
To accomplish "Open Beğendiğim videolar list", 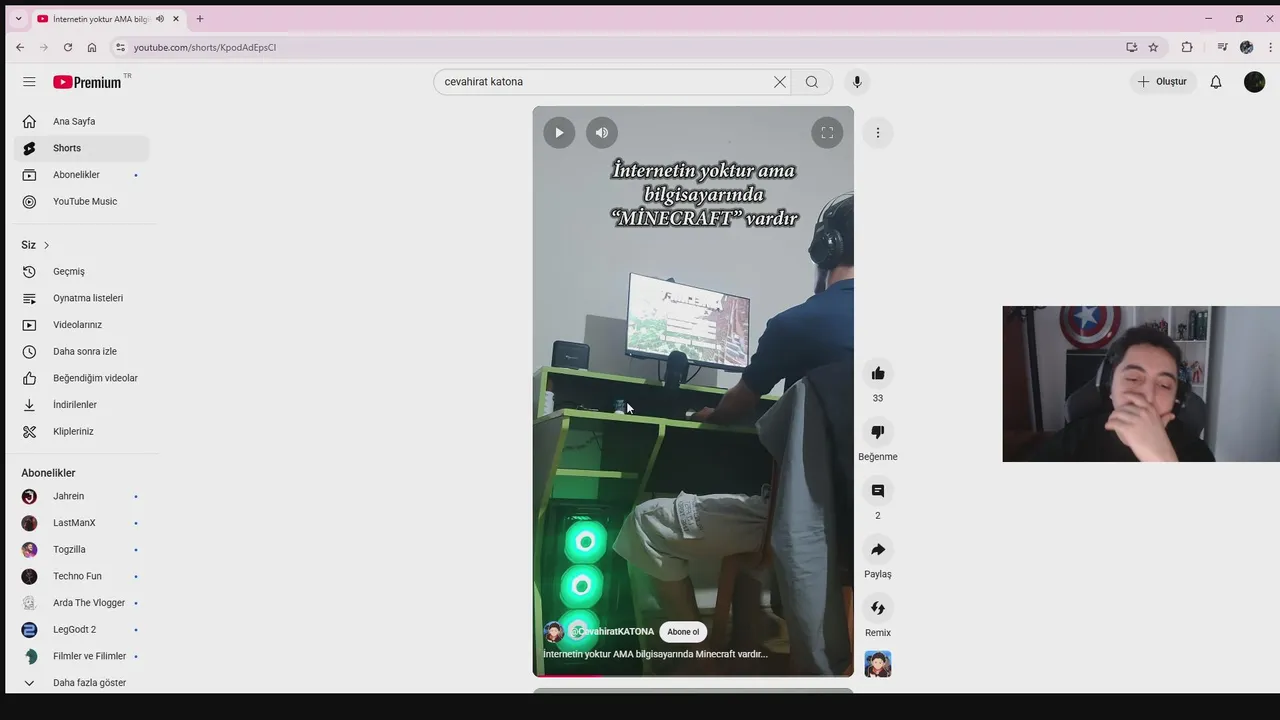I will (82, 378).
